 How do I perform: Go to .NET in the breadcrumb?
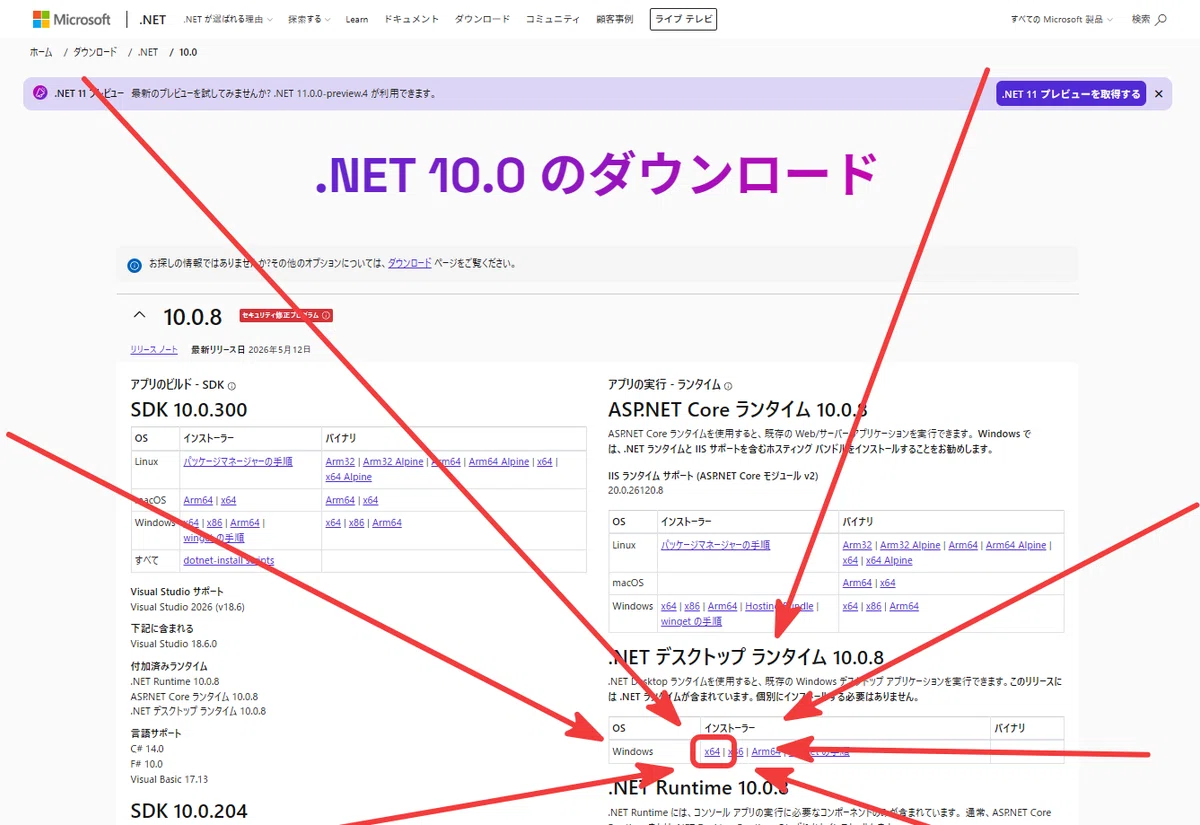click(x=148, y=52)
